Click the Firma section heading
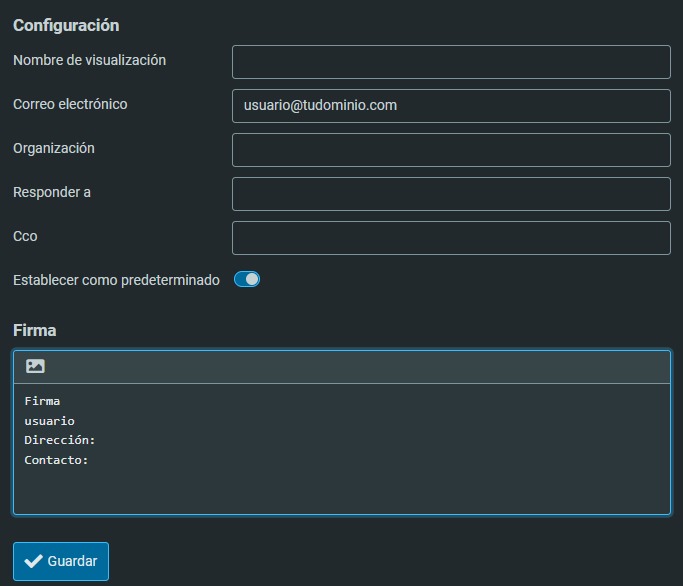Viewport: 683px width, 586px height. click(35, 330)
